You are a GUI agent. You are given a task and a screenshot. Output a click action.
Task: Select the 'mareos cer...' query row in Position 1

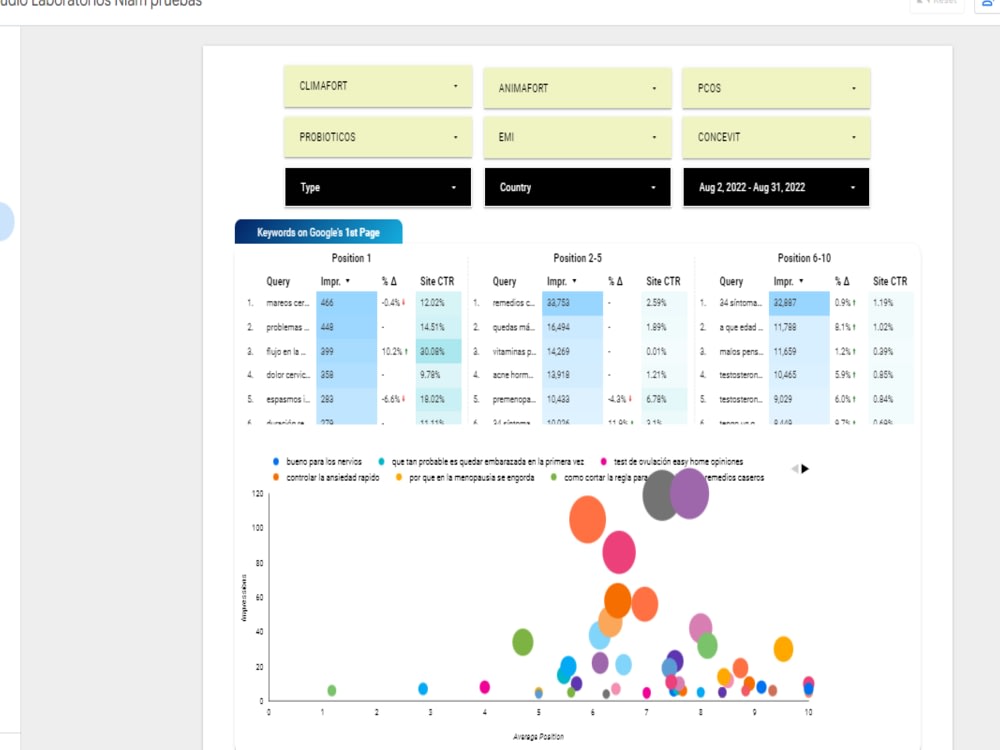[288, 303]
